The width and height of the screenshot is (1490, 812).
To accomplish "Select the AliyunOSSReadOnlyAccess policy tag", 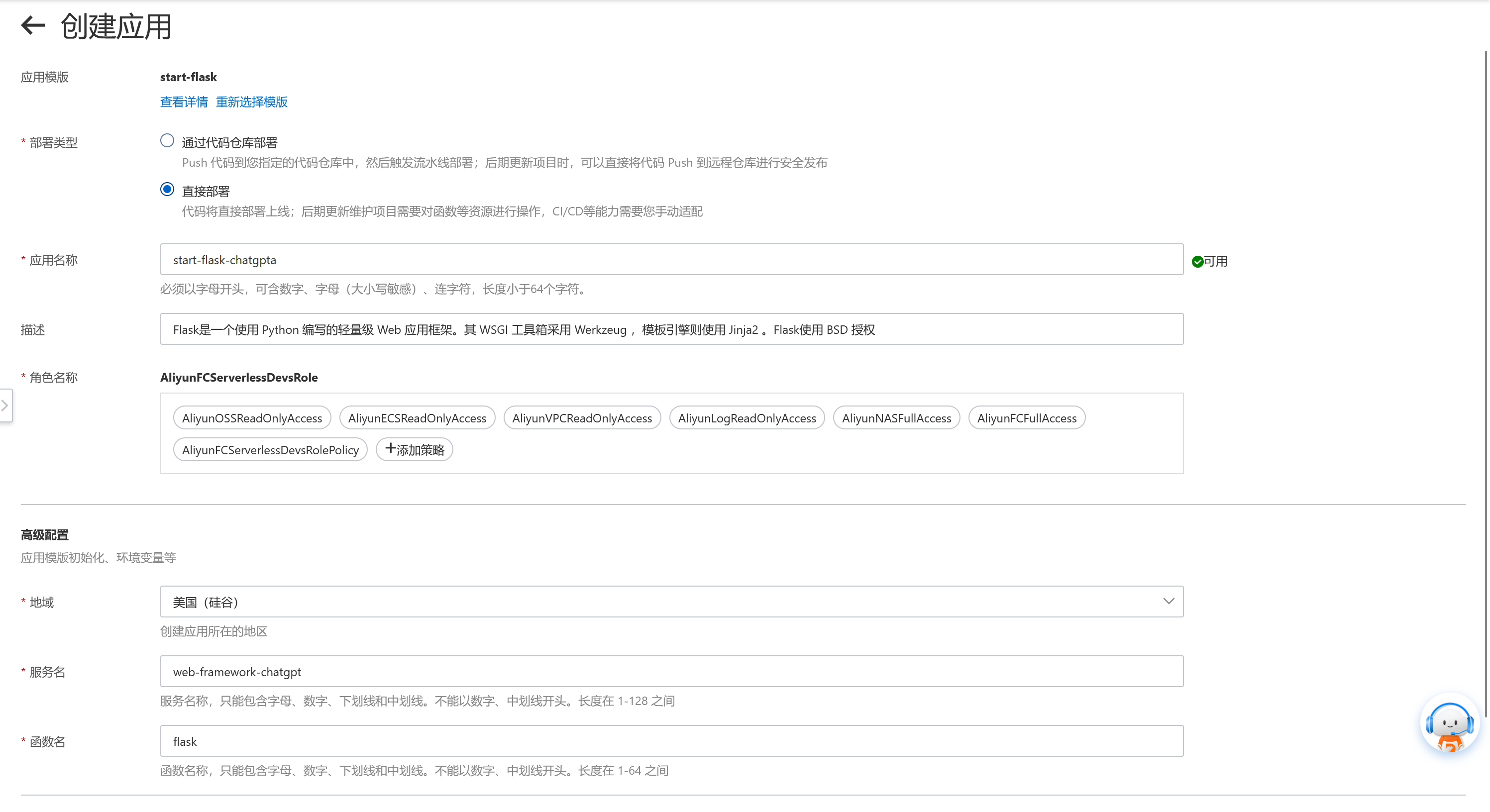I will click(252, 417).
